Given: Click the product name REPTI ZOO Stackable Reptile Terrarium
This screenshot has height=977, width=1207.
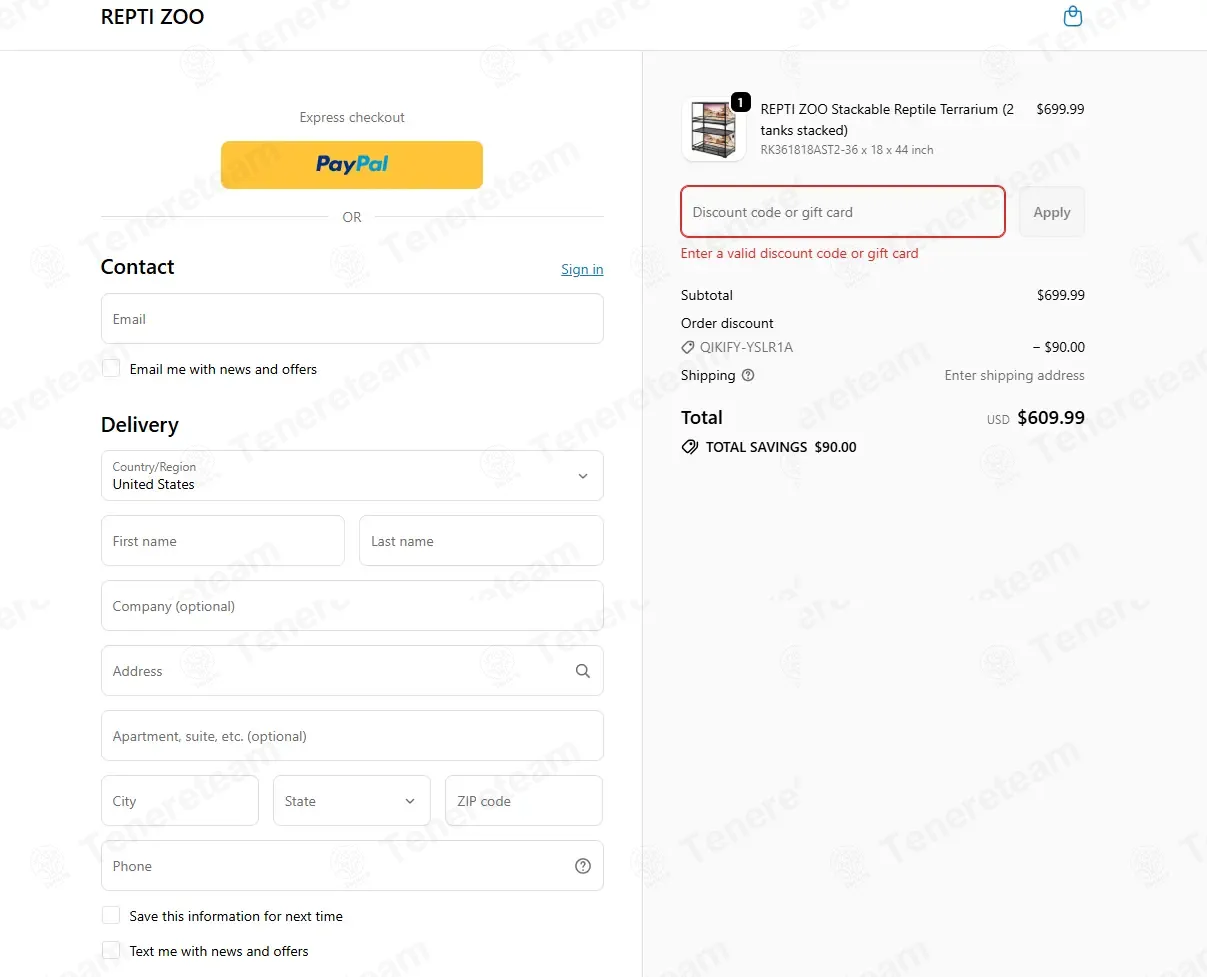Looking at the screenshot, I should point(887,120).
